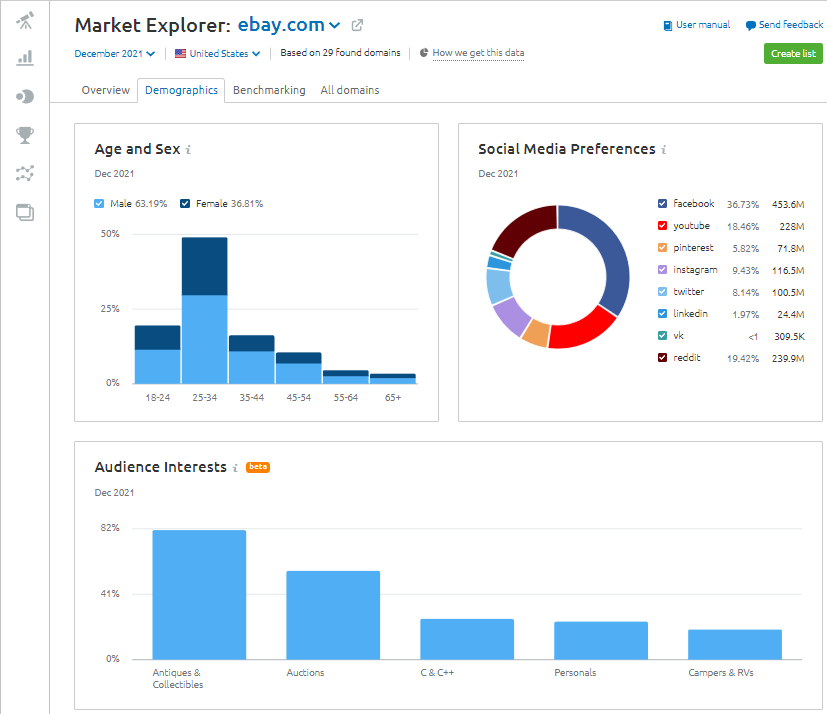Click the 309.5K vk value

point(789,336)
